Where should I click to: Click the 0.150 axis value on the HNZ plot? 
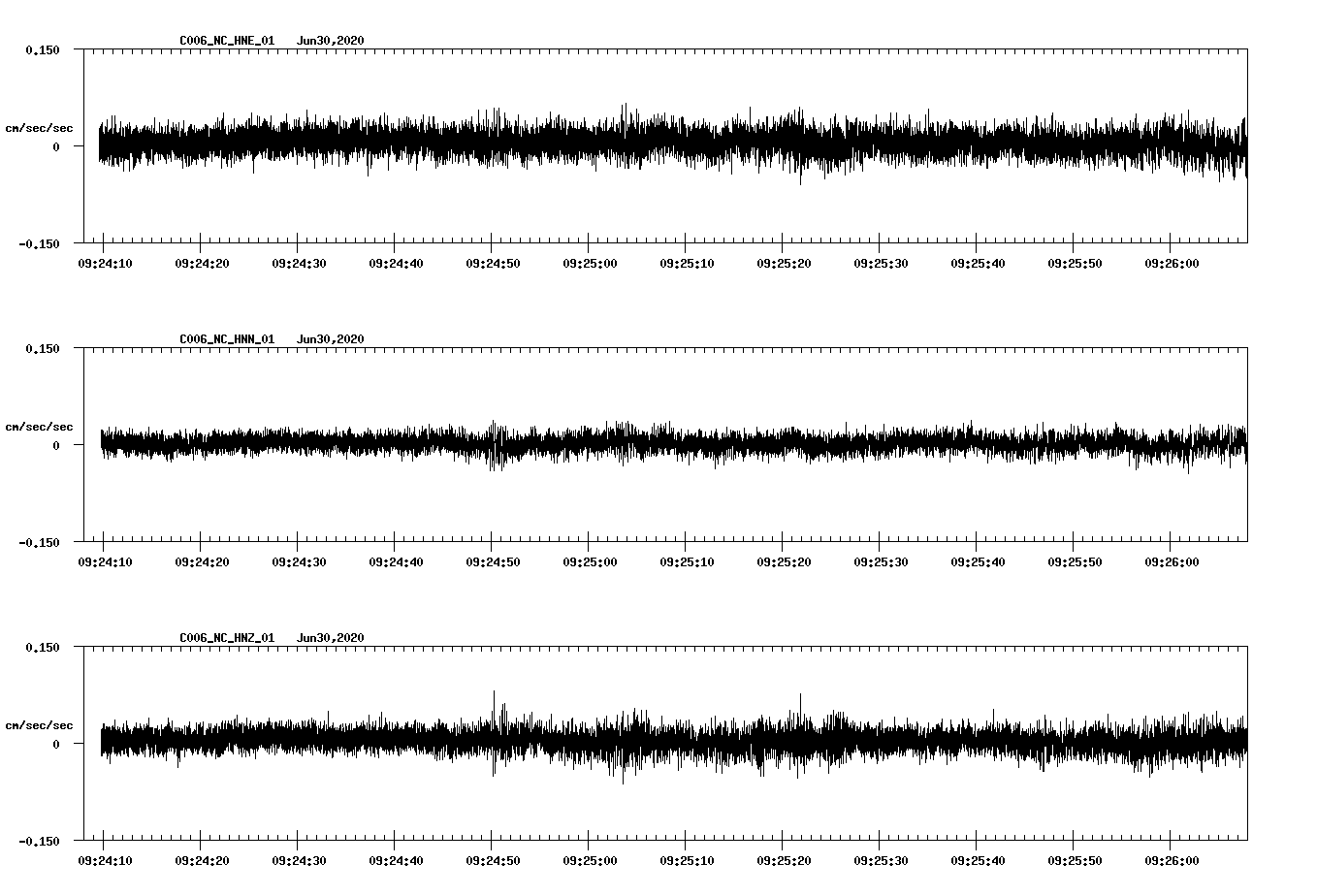43,648
